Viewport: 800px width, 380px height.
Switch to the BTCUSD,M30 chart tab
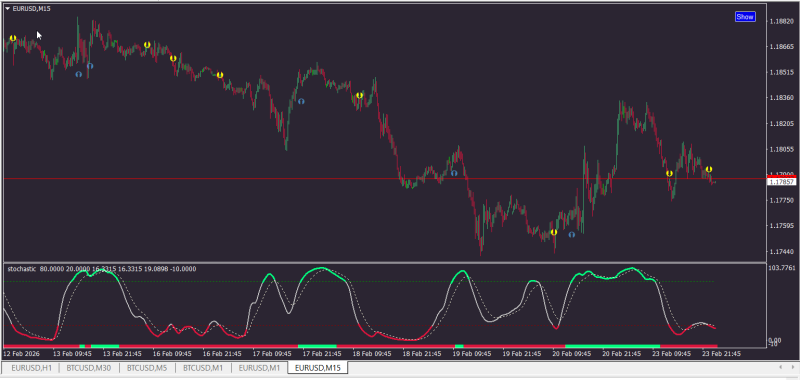[89, 367]
